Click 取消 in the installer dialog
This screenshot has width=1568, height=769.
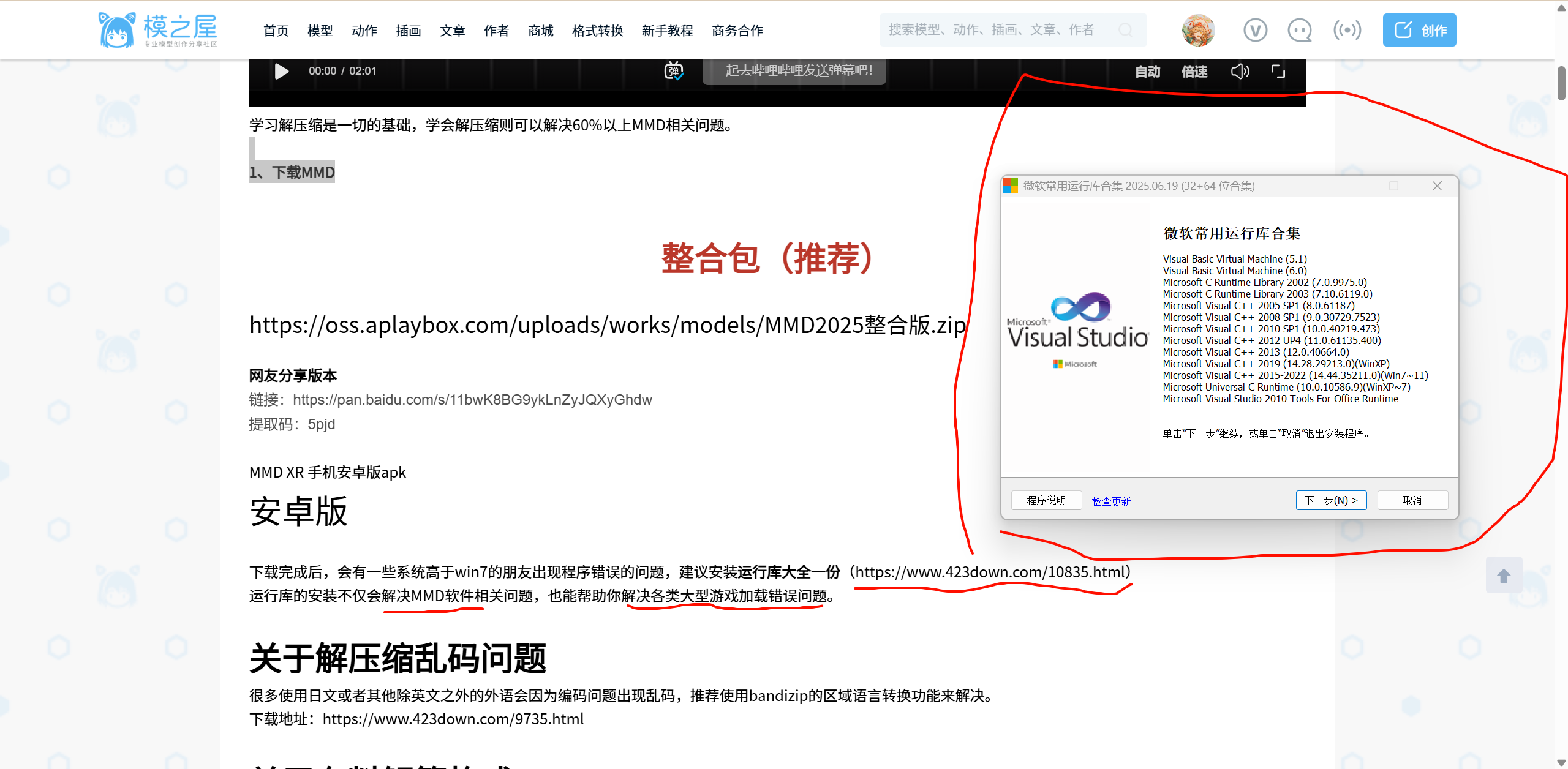(x=1412, y=500)
